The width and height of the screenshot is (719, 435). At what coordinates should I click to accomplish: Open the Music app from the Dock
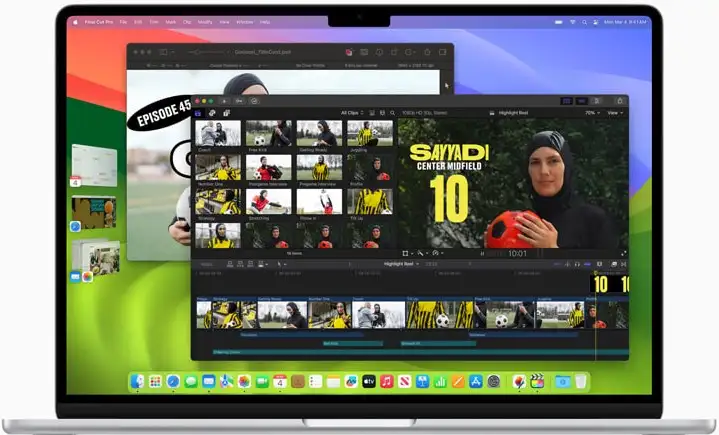point(387,381)
